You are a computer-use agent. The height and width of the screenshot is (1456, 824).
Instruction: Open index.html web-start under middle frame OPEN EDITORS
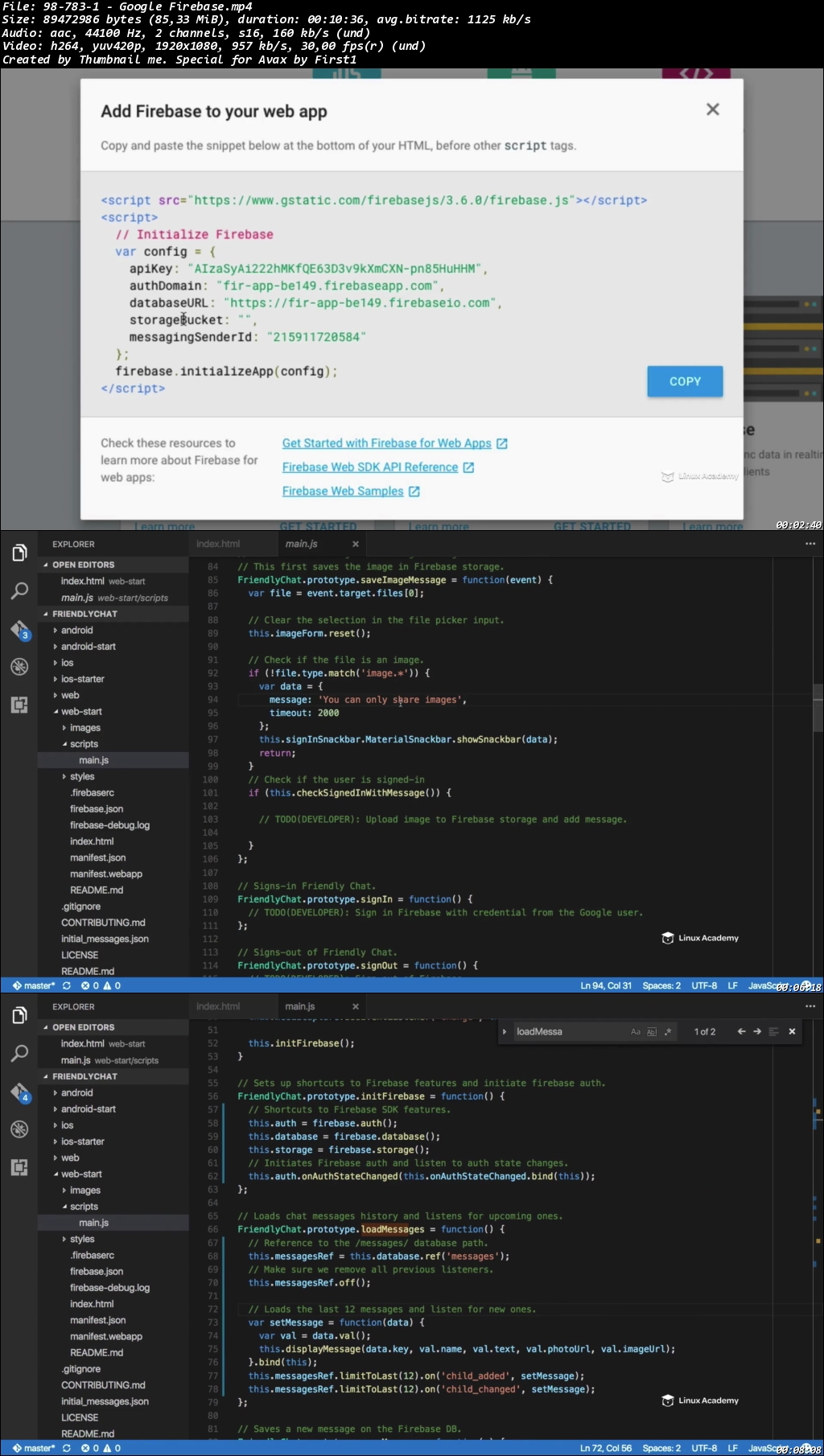tap(113, 582)
